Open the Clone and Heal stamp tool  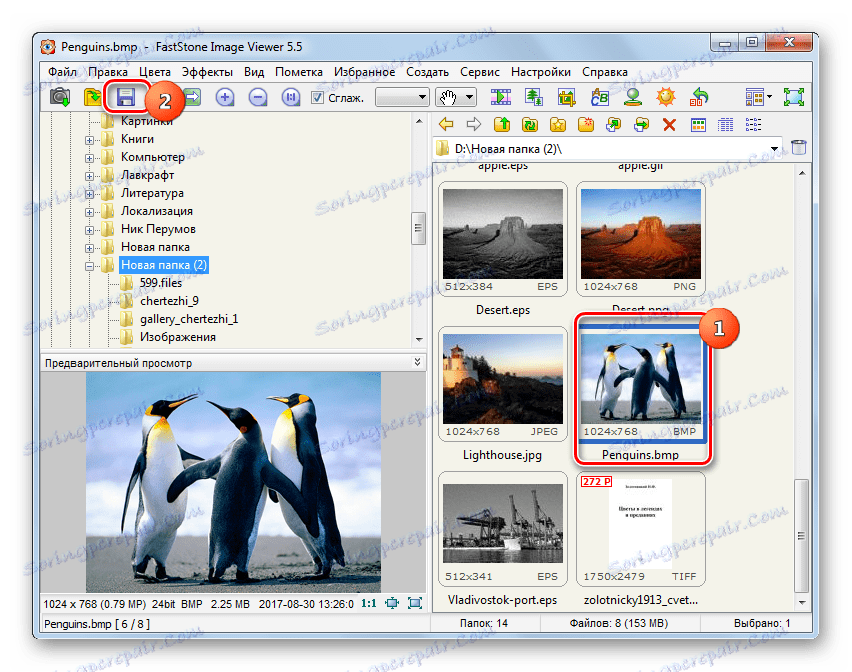[632, 97]
